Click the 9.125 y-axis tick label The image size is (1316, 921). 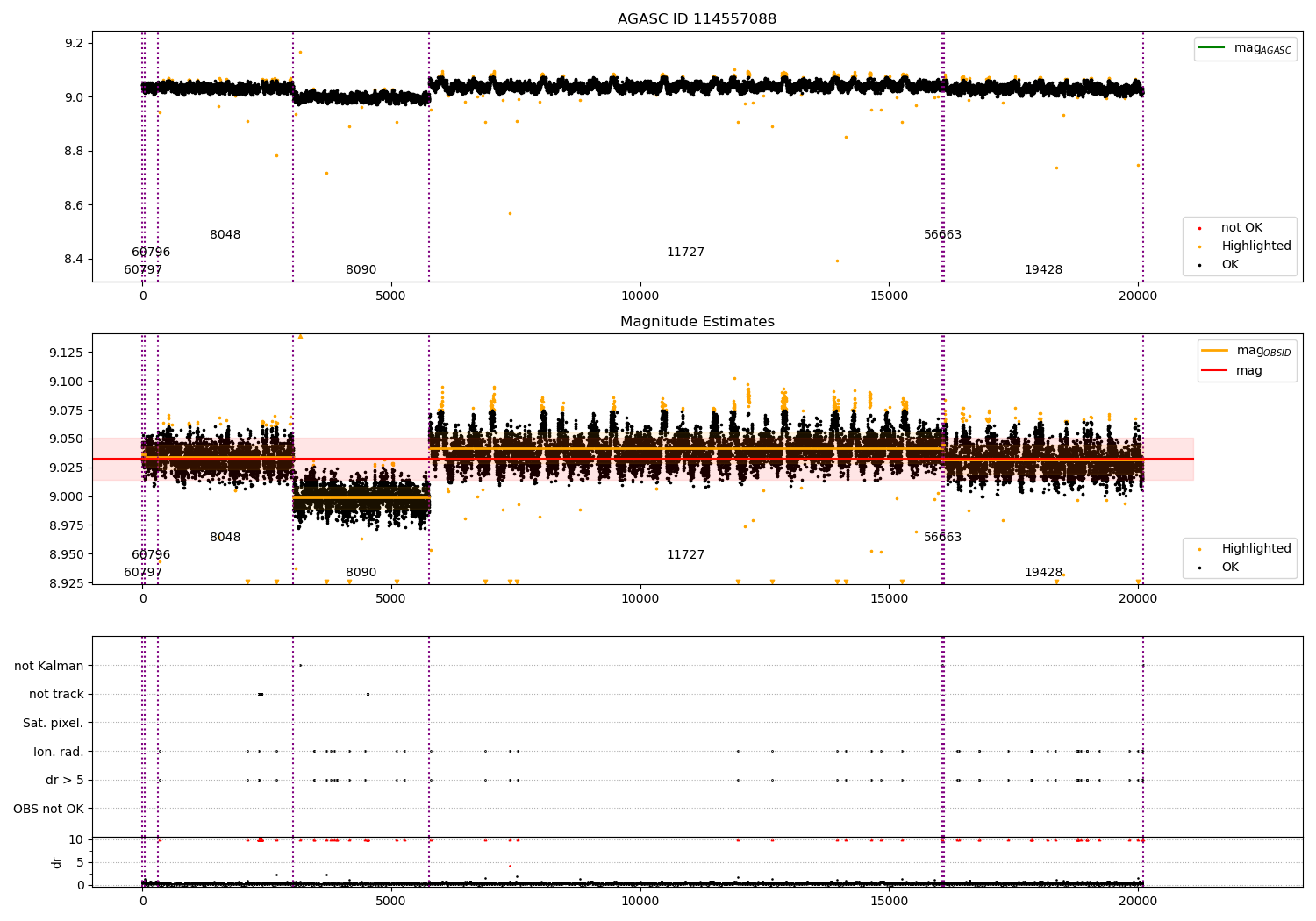pyautogui.click(x=67, y=353)
